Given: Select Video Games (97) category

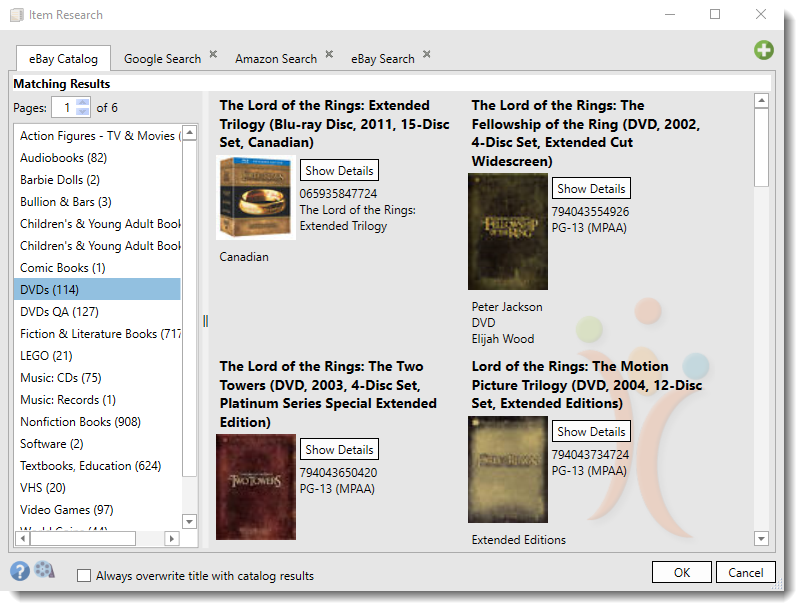Looking at the screenshot, I should click(98, 510).
